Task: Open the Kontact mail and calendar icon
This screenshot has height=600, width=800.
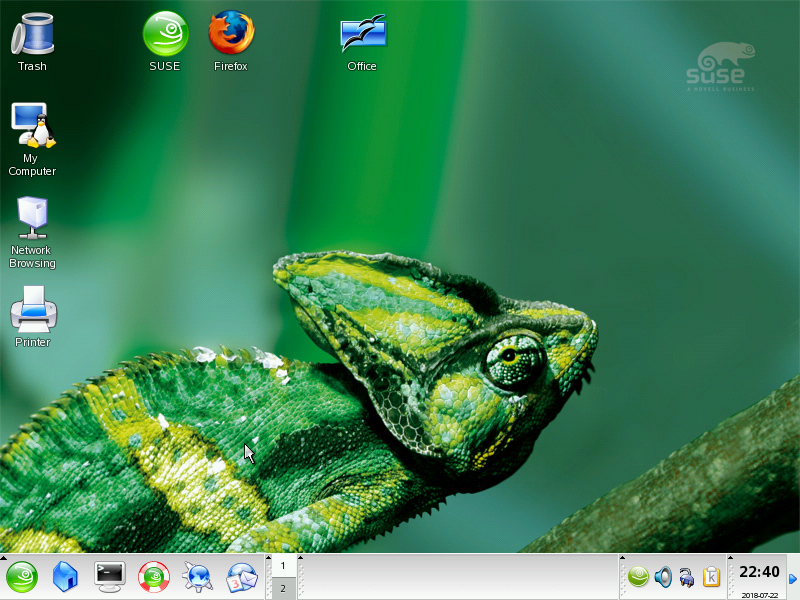Action: [x=241, y=577]
